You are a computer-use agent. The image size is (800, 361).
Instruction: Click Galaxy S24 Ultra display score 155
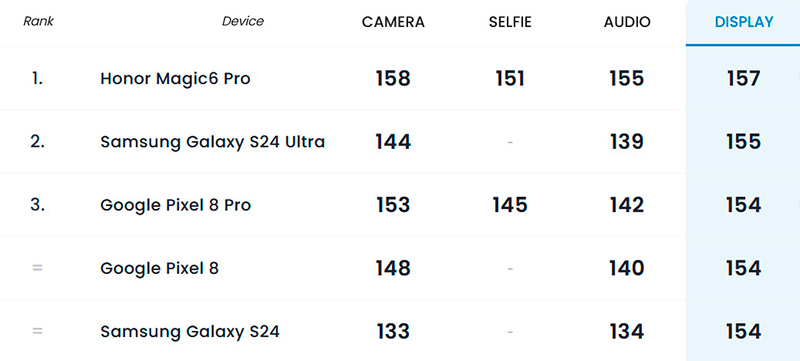744,142
